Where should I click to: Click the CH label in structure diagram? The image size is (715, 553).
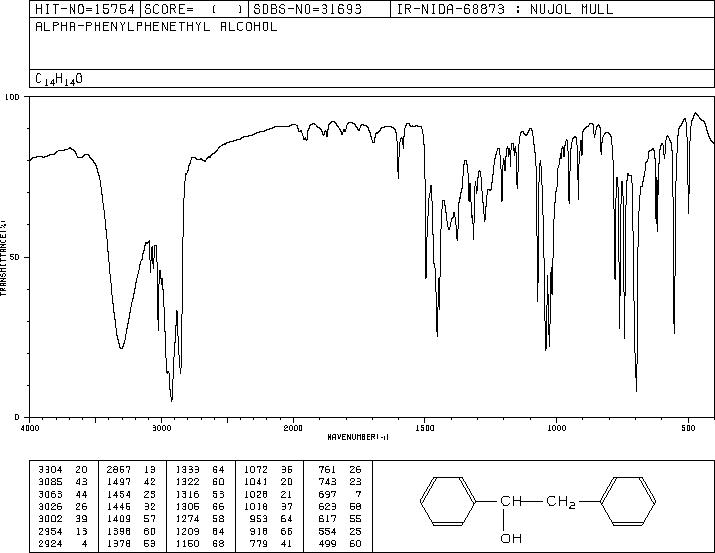(x=511, y=501)
